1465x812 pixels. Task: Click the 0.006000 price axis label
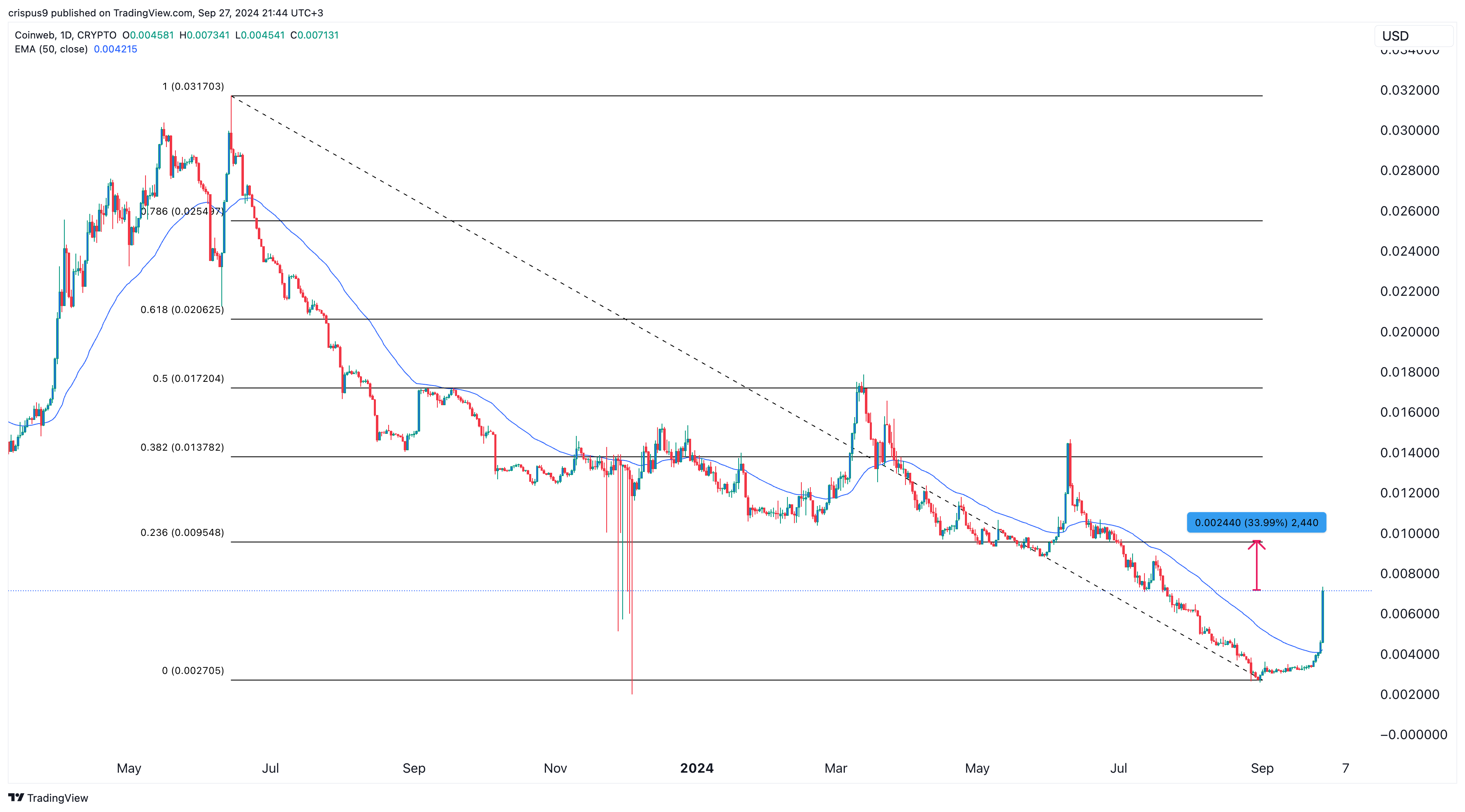point(1409,614)
